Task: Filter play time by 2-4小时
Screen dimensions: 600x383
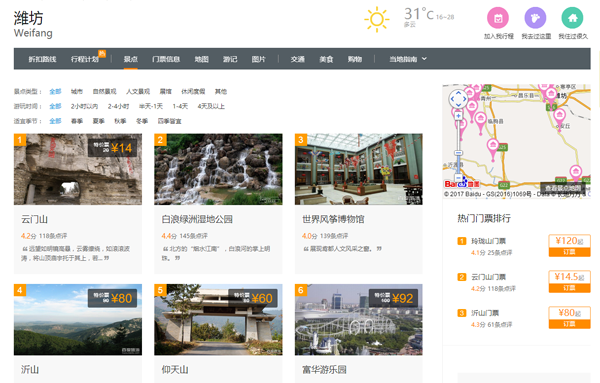Action: click(118, 106)
